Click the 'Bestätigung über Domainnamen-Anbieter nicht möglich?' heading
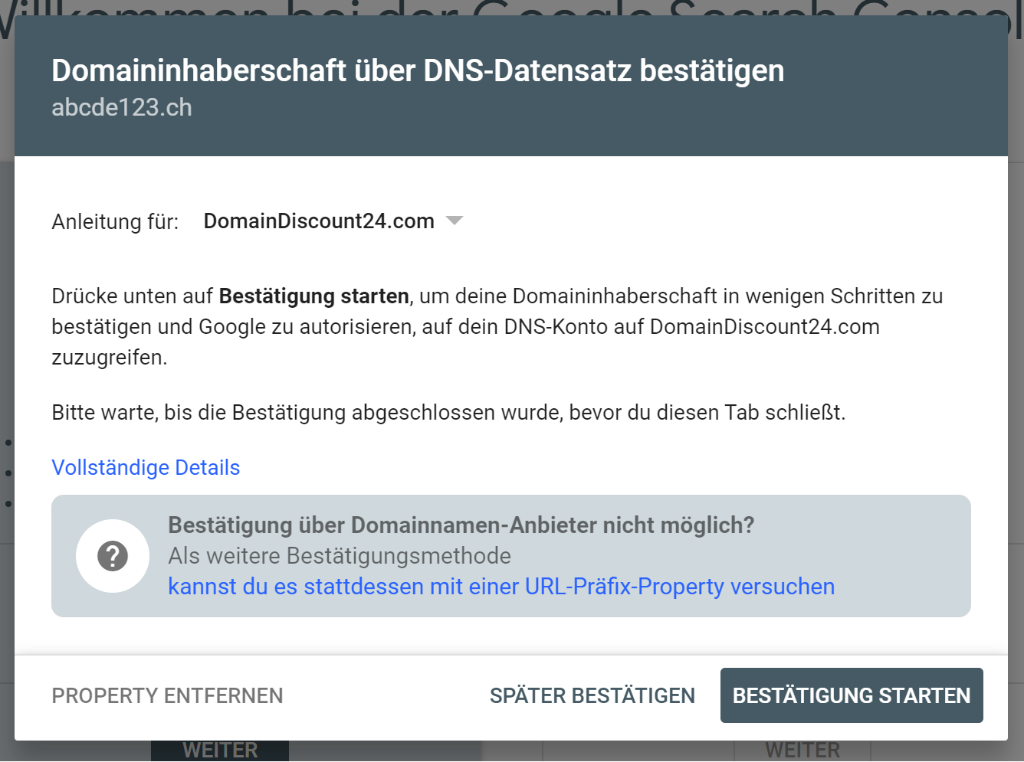This screenshot has width=1024, height=762. point(460,525)
